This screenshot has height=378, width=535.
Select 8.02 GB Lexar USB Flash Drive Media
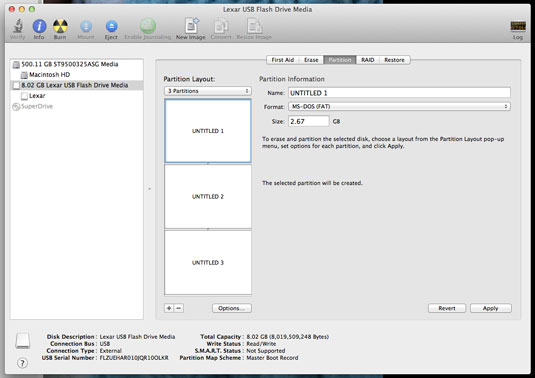(77, 85)
